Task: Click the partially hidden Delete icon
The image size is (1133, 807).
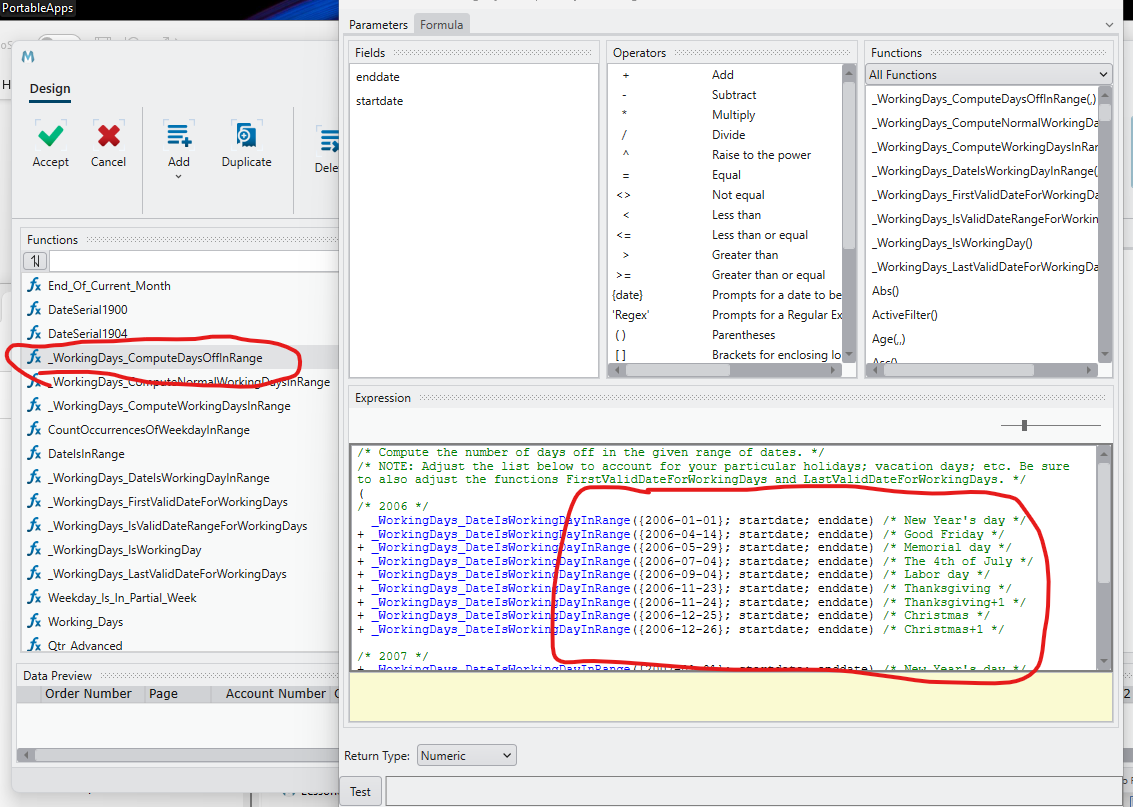Action: click(328, 141)
